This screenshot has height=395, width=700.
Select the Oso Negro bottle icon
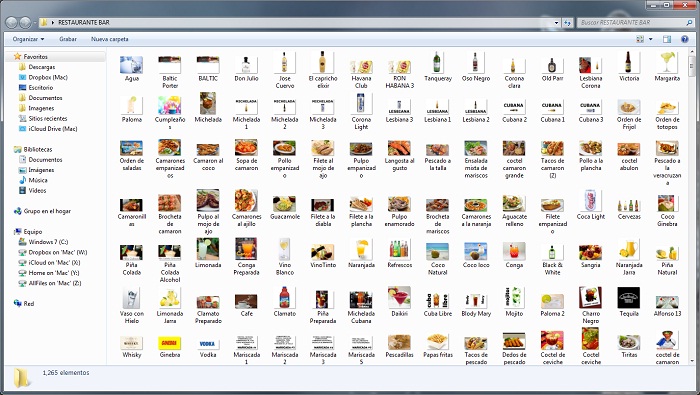point(476,62)
